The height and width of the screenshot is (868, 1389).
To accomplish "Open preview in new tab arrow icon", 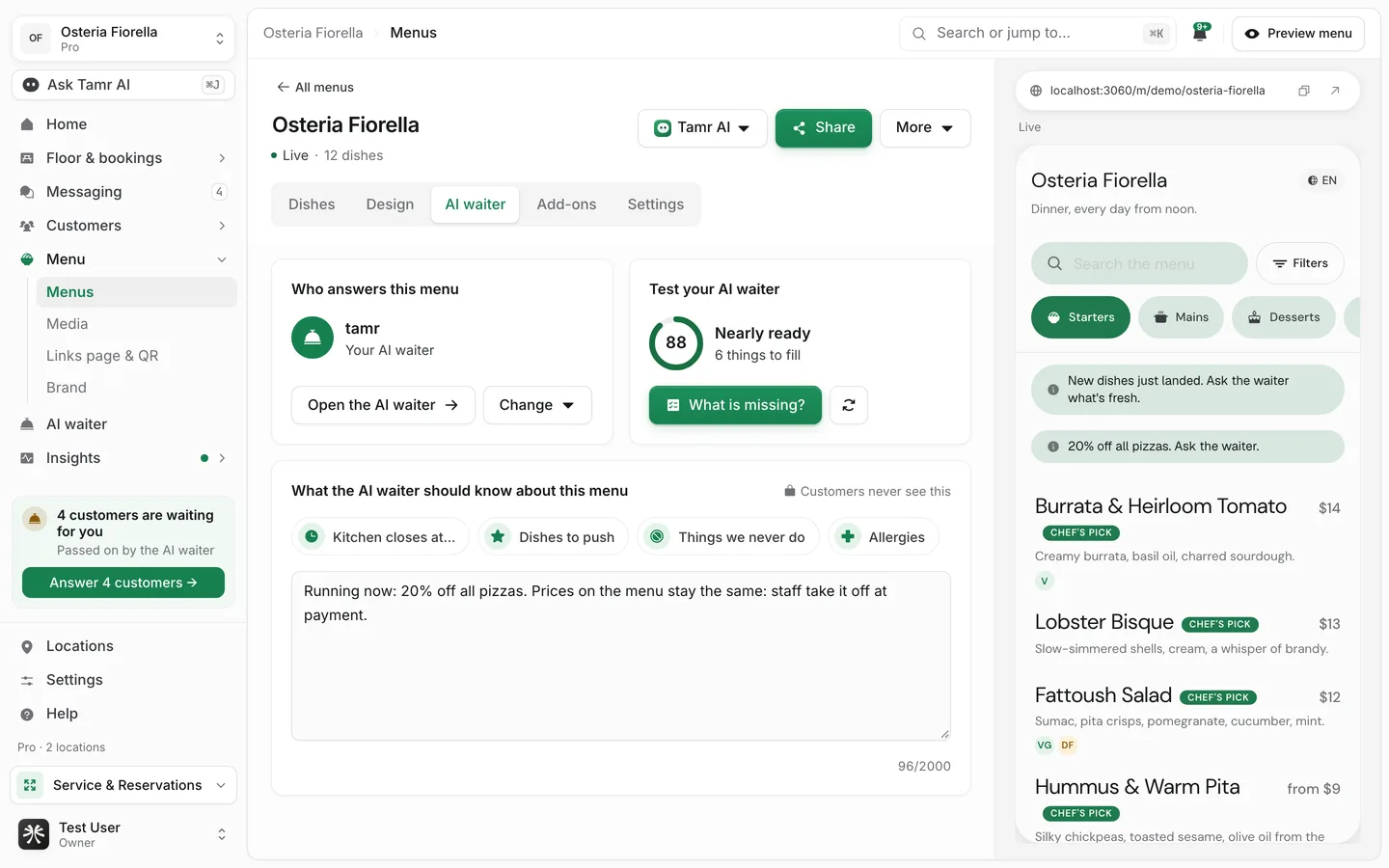I will click(1335, 91).
